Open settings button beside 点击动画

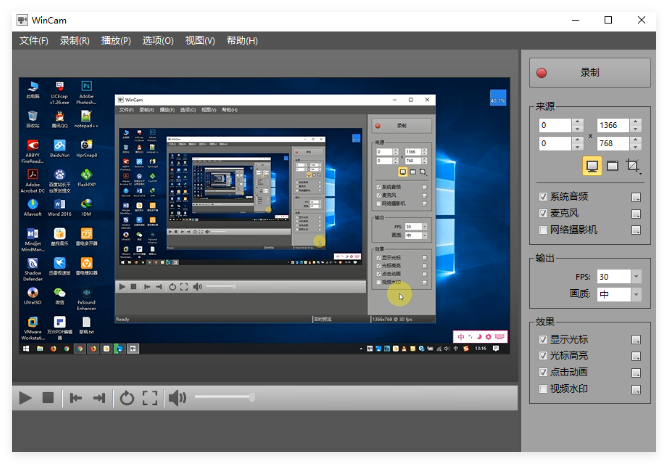(636, 373)
